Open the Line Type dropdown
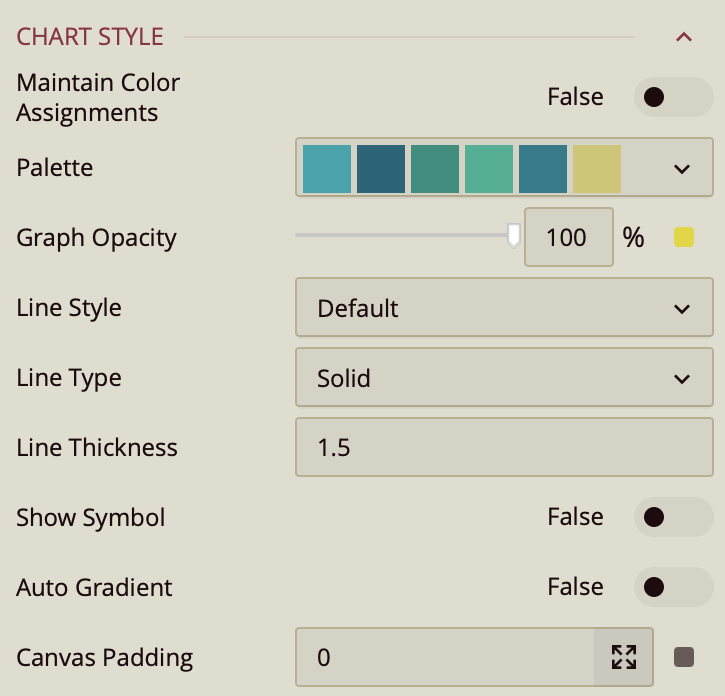 click(504, 378)
